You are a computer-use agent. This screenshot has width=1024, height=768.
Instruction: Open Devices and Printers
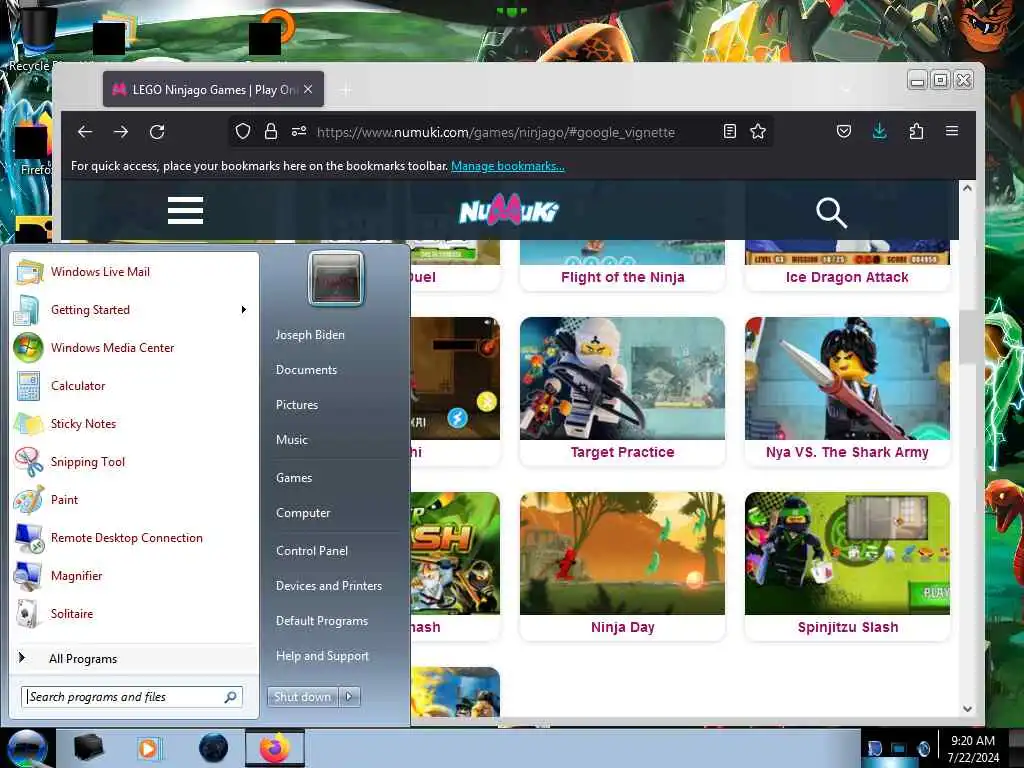pos(328,586)
